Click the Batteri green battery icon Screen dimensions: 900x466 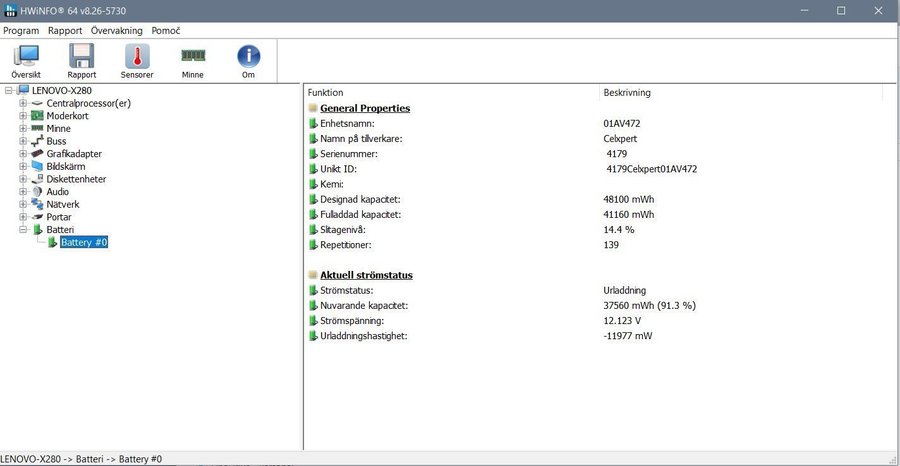pos(38,230)
